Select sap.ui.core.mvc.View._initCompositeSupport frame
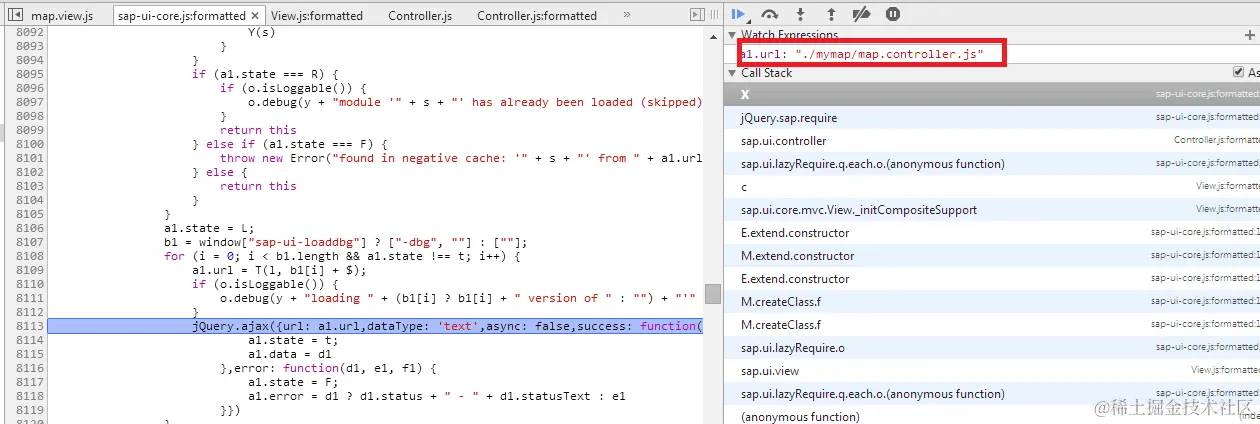The image size is (1260, 424). [x=992, y=209]
